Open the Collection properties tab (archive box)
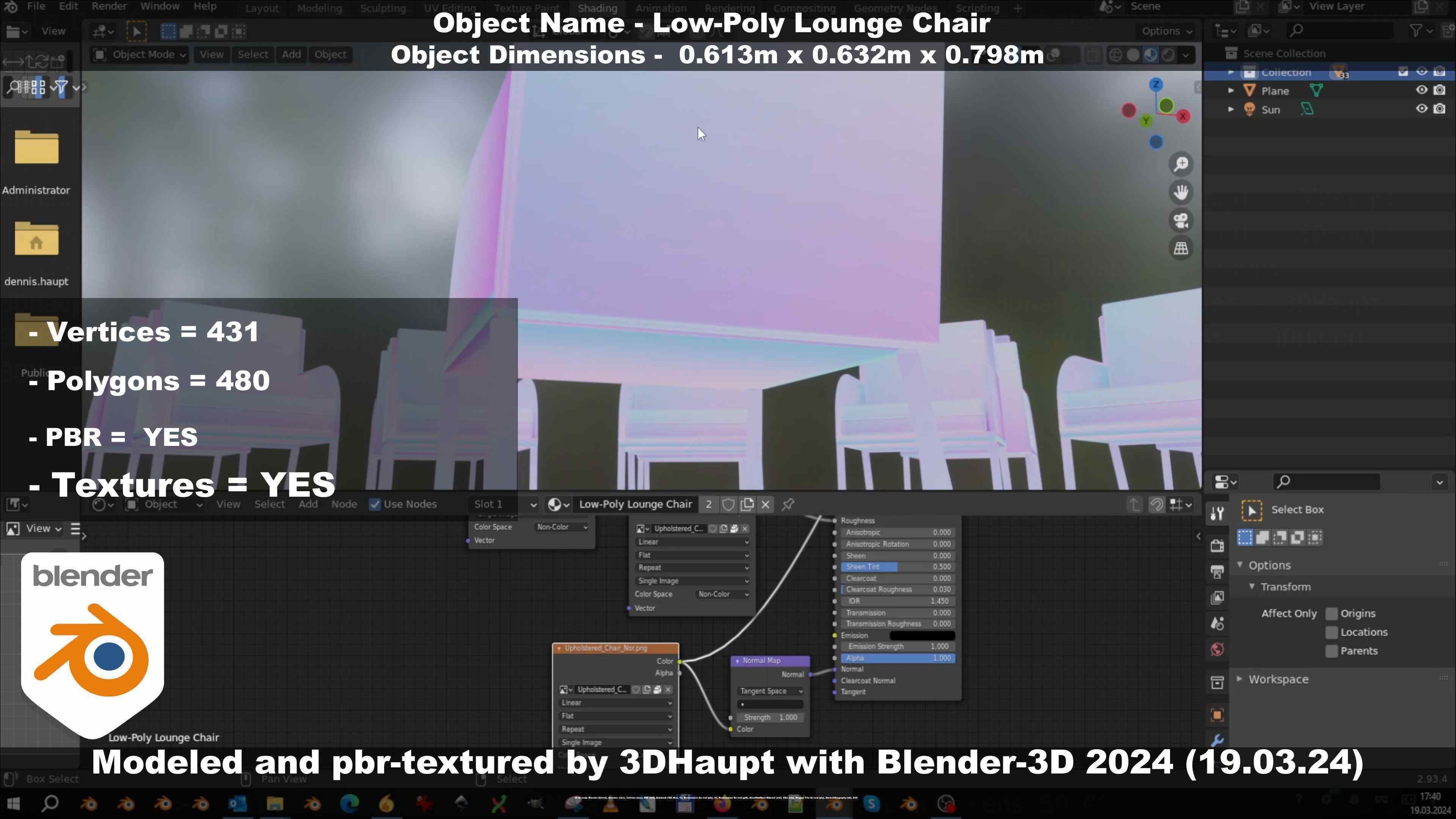 [x=1217, y=682]
